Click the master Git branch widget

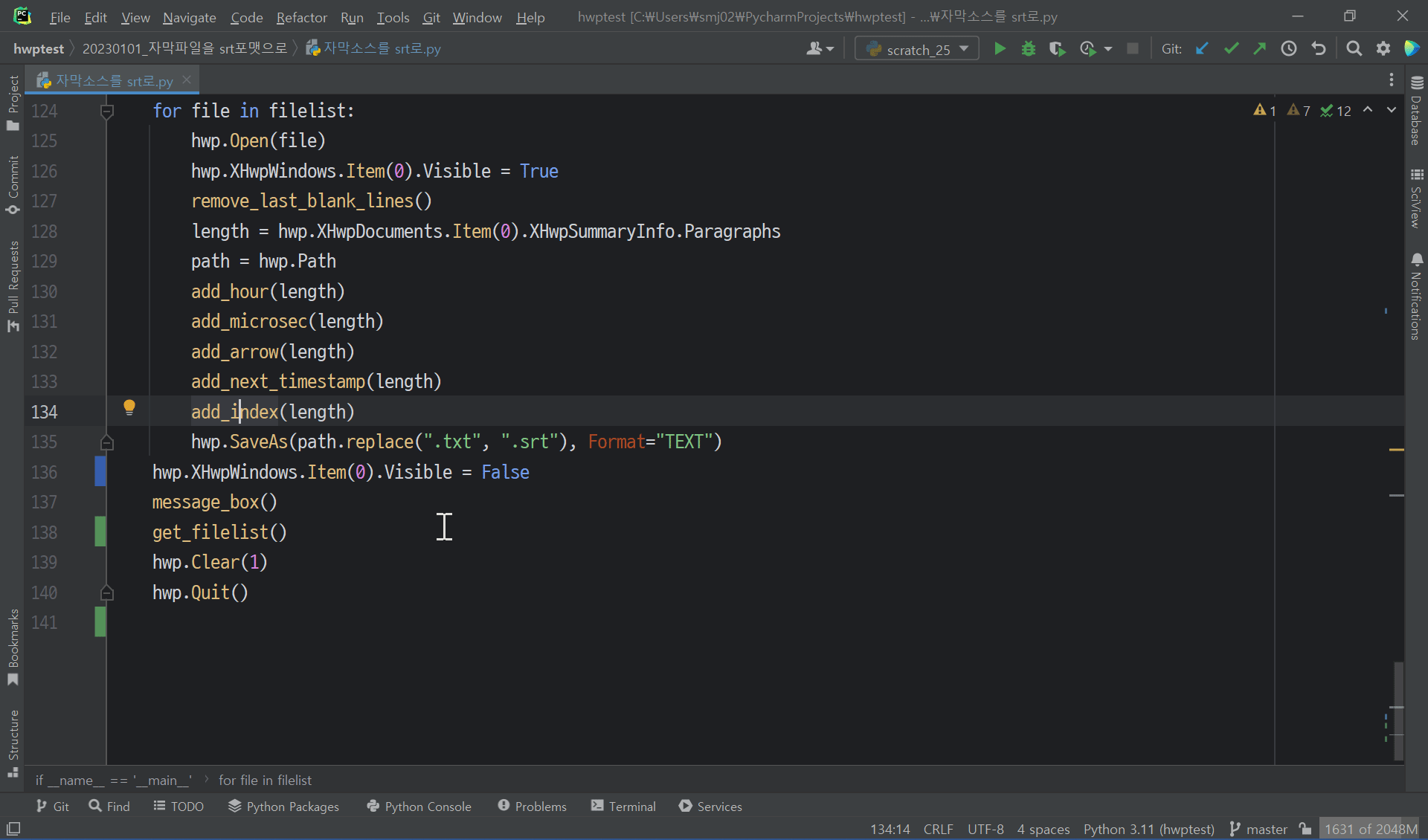[1258, 829]
